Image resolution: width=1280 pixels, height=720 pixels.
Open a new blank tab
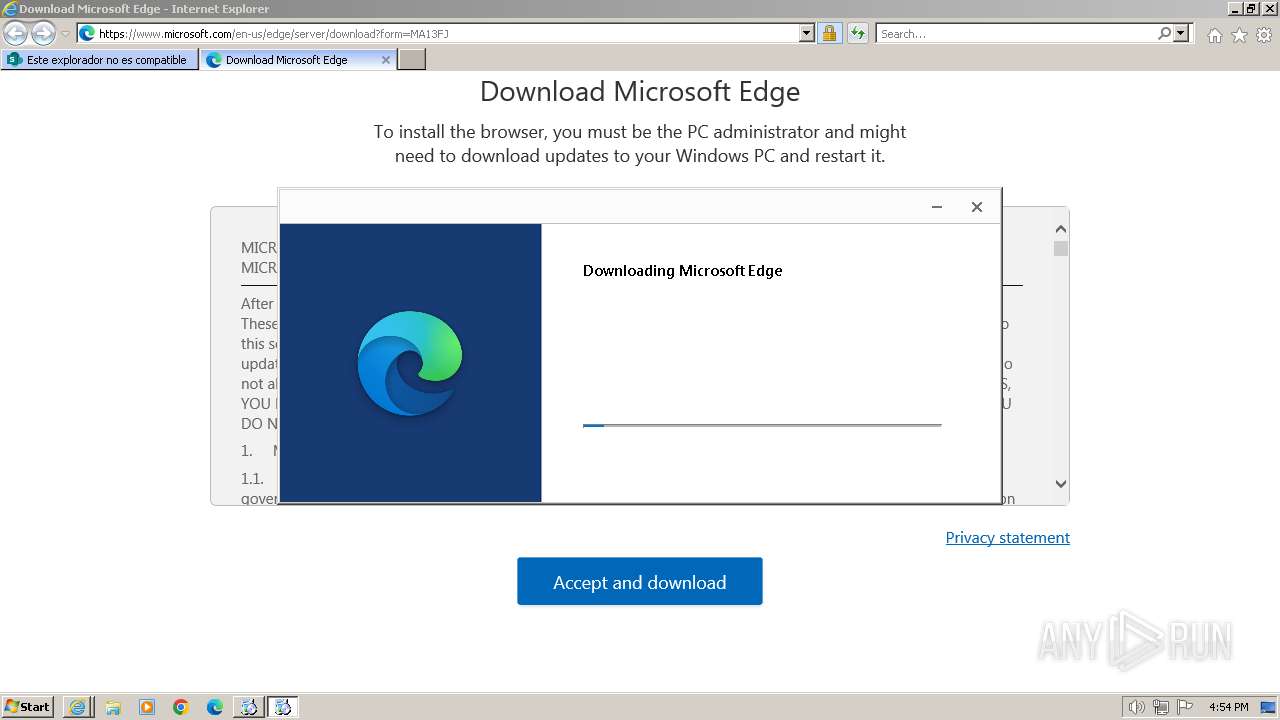tap(412, 60)
